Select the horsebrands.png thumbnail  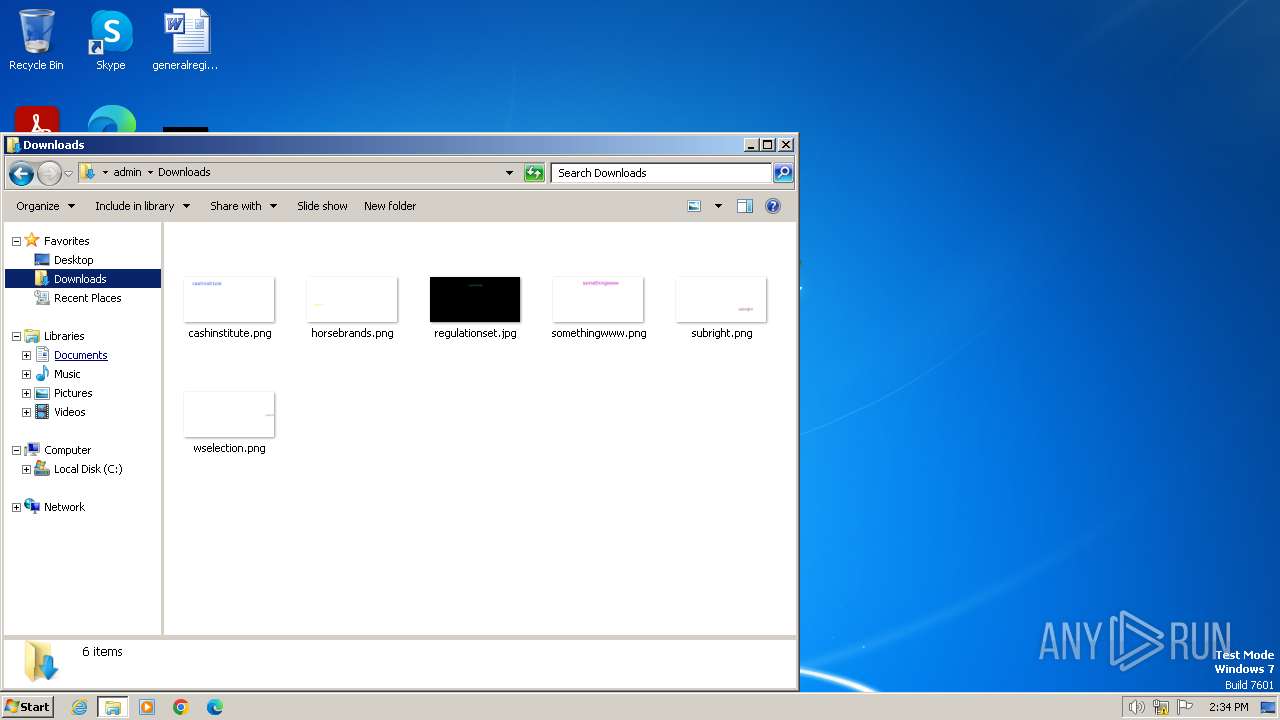pyautogui.click(x=352, y=299)
